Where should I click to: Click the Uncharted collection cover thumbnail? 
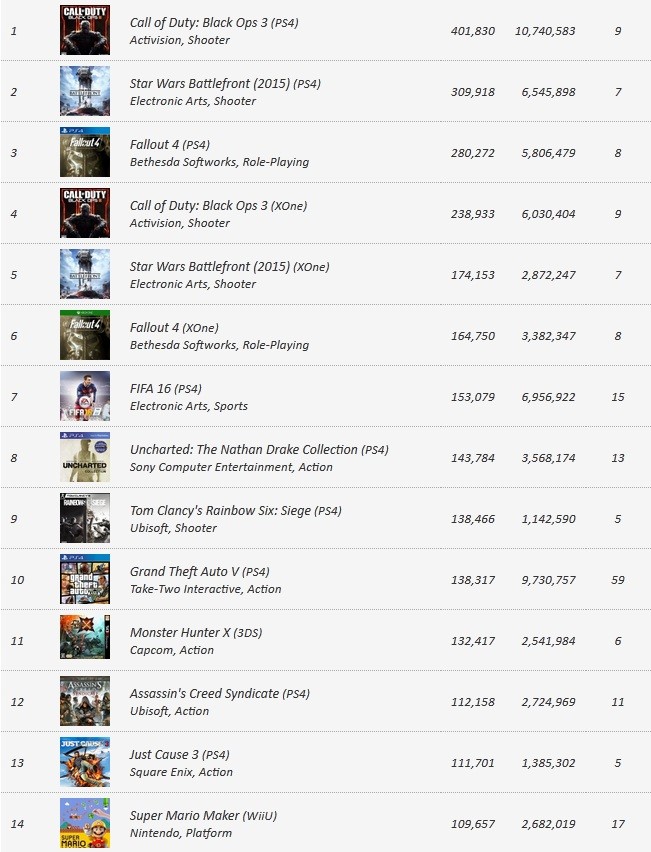coord(85,457)
